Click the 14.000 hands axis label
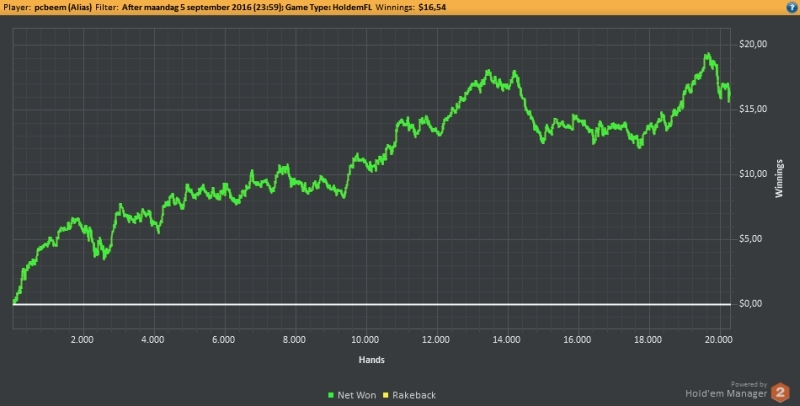This screenshot has height=406, width=800. pyautogui.click(x=507, y=340)
